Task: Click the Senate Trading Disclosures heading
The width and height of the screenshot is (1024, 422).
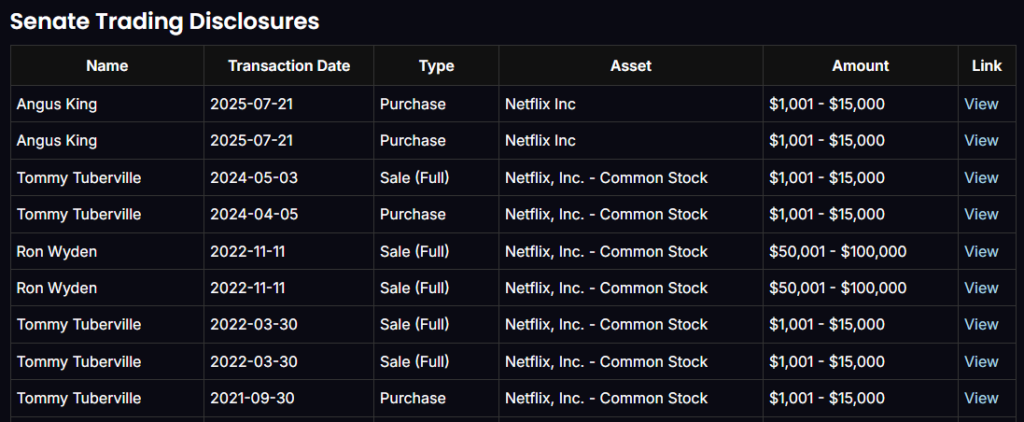Action: (x=165, y=20)
